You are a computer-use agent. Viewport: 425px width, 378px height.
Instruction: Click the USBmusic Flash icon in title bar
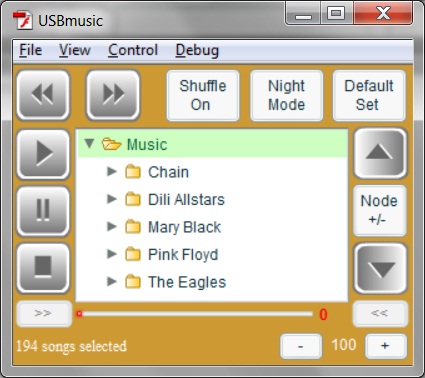click(x=23, y=20)
